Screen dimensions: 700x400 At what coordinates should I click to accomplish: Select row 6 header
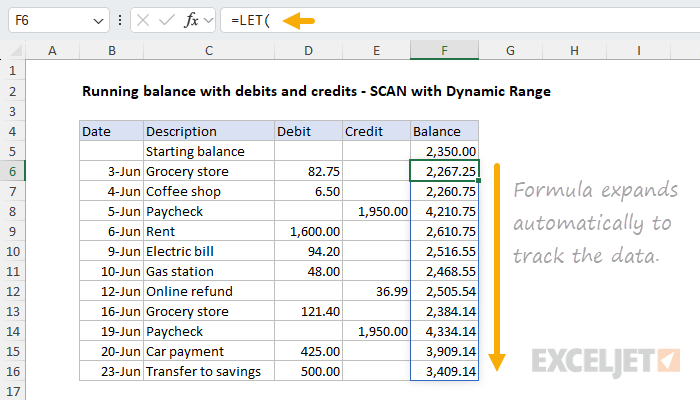coord(12,171)
